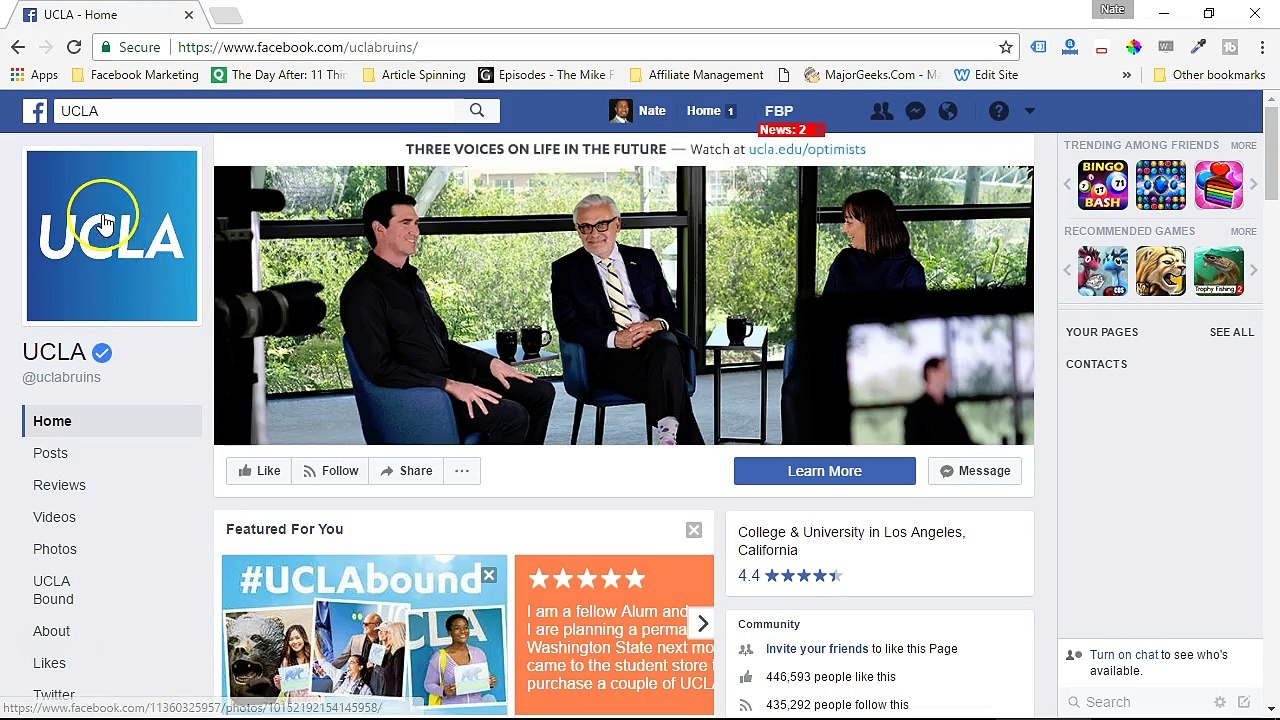The height and width of the screenshot is (720, 1280).
Task: Select Videos in the page sidebar
Action: click(54, 517)
